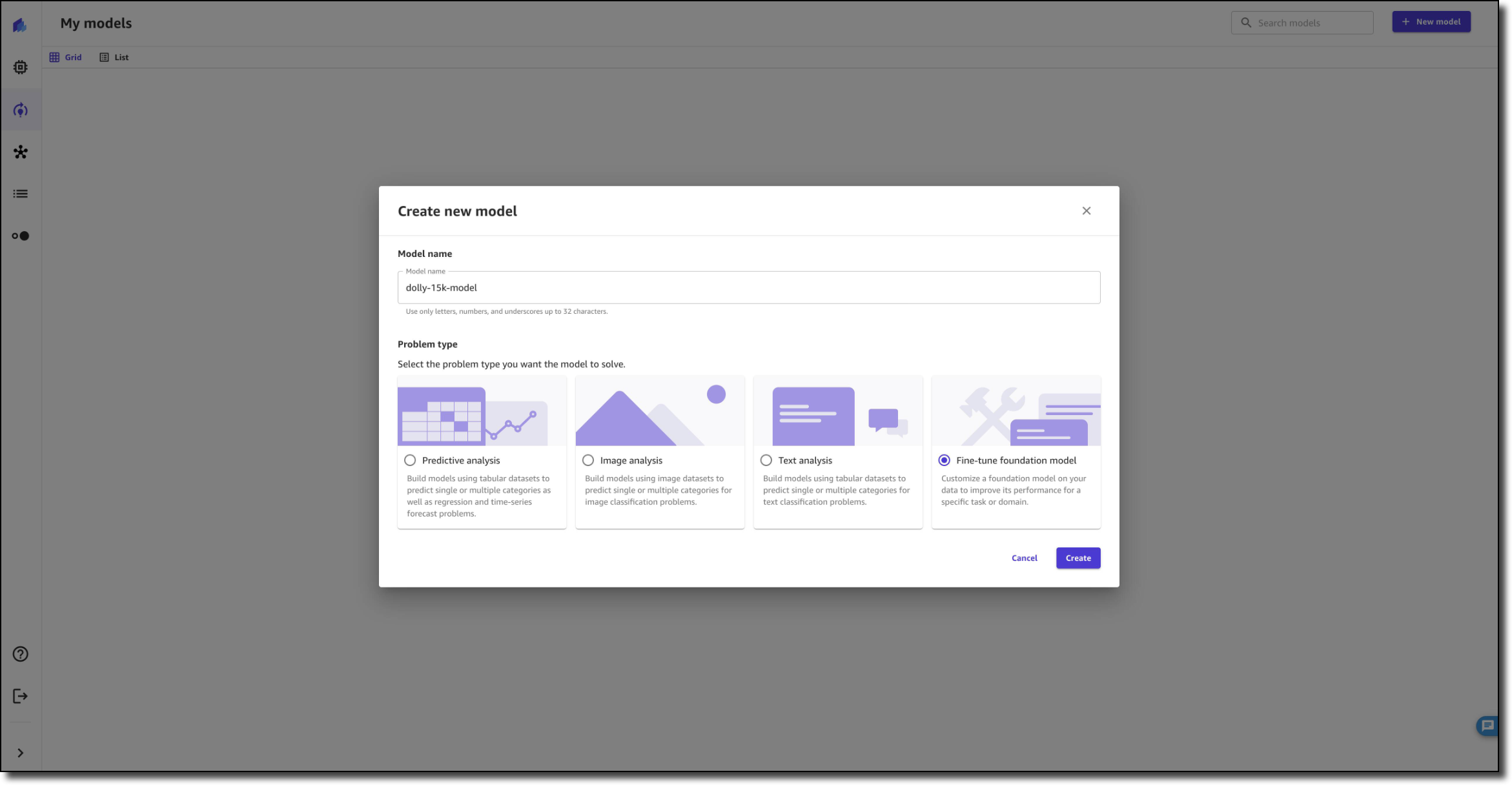Select Image analysis radio button

pyautogui.click(x=588, y=460)
